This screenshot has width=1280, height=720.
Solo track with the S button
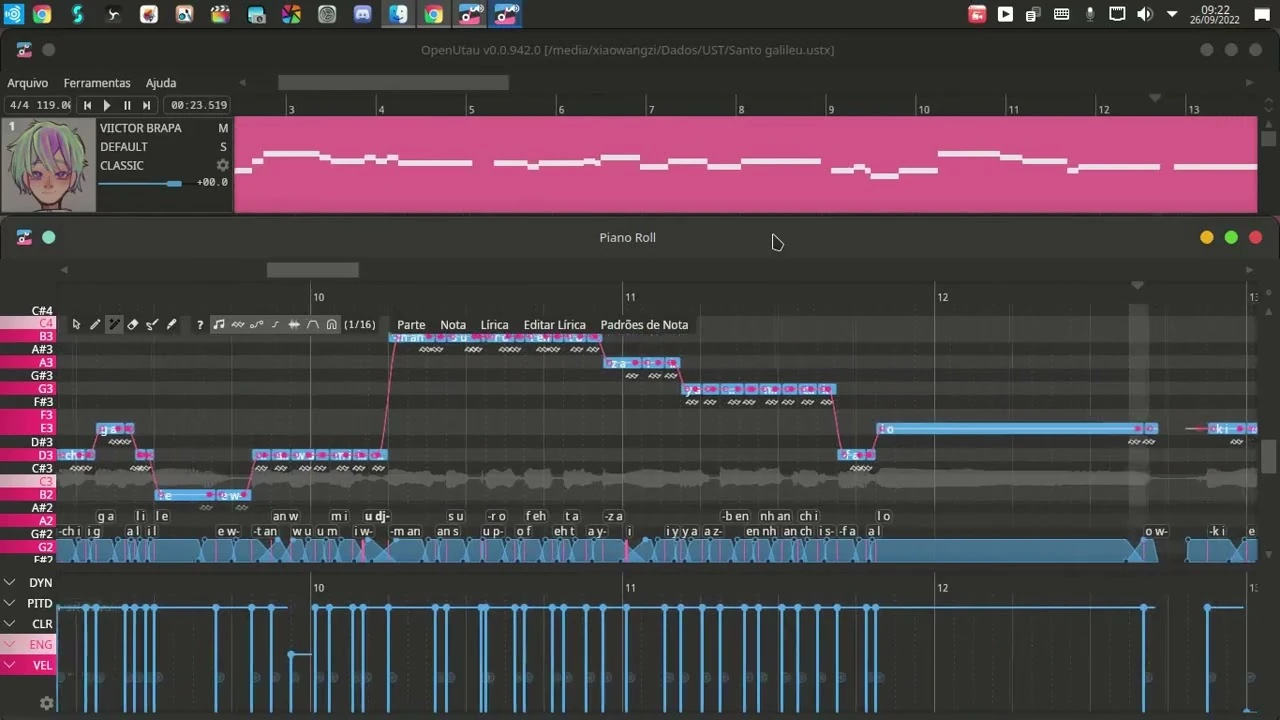coord(223,147)
